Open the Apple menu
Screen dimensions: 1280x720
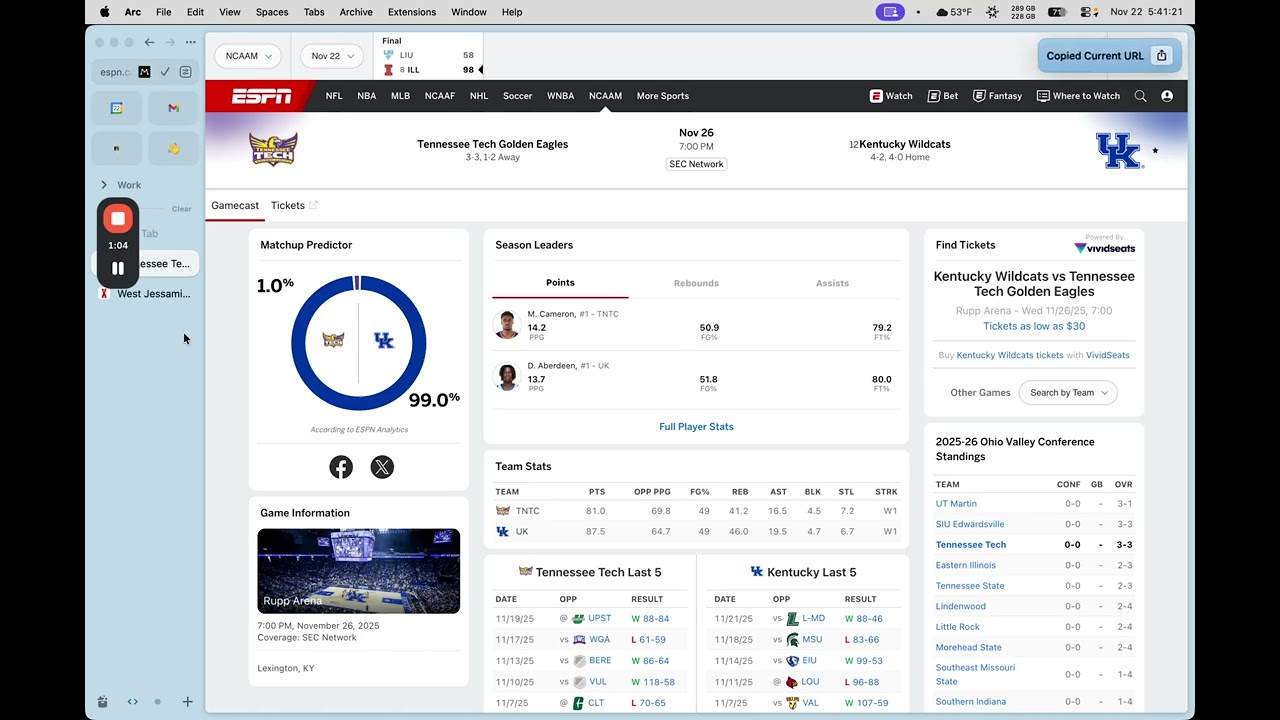tap(104, 12)
